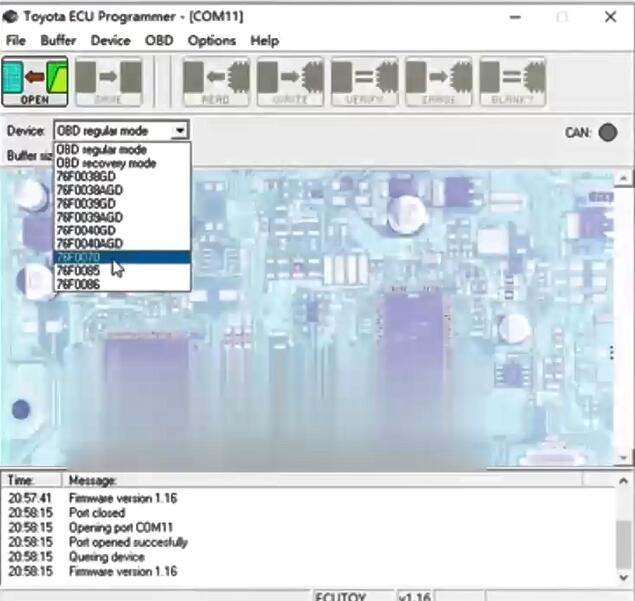Click the Toyota ECU Programmer title icon
635x601 pixels.
(x=10, y=17)
